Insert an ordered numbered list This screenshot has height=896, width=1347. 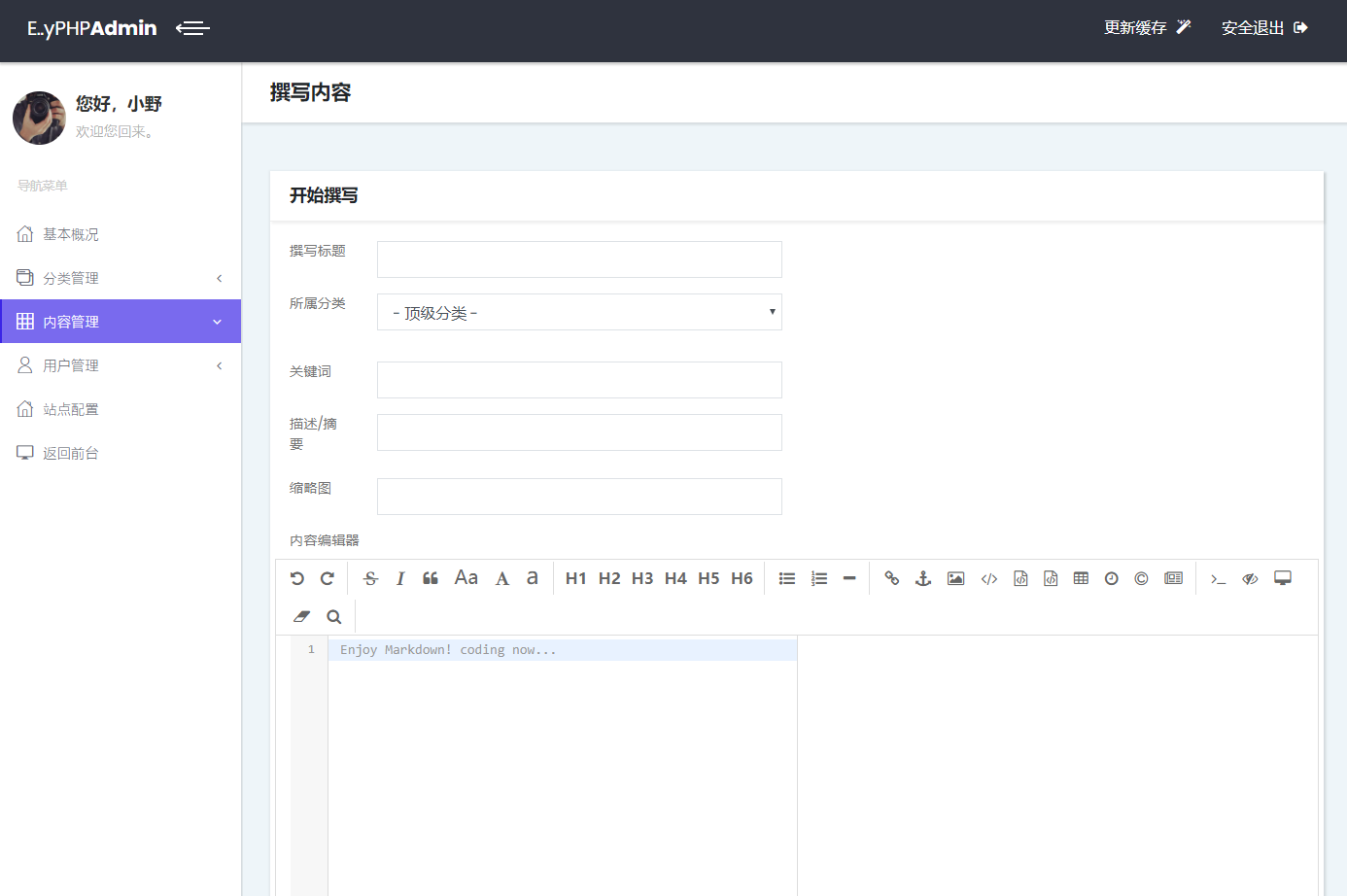pyautogui.click(x=819, y=578)
